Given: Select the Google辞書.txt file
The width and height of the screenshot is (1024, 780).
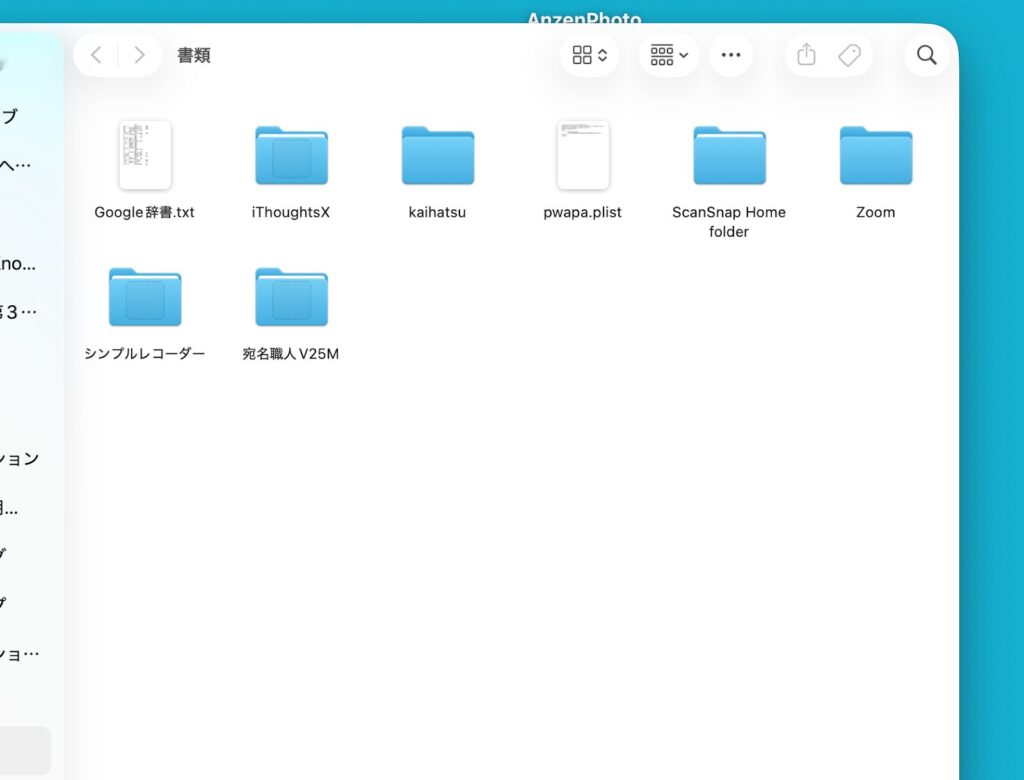Looking at the screenshot, I should click(x=144, y=155).
